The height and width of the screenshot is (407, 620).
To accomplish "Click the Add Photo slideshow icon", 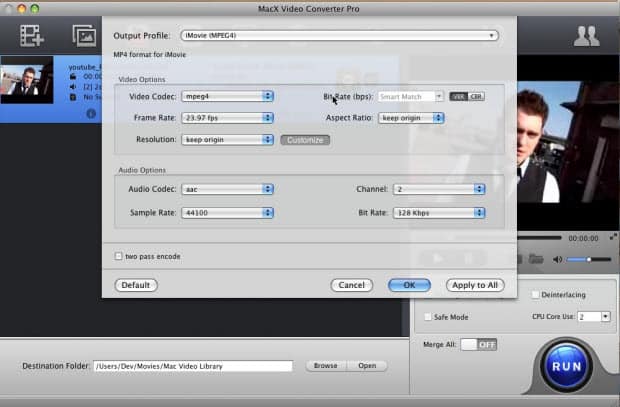I will (84, 36).
